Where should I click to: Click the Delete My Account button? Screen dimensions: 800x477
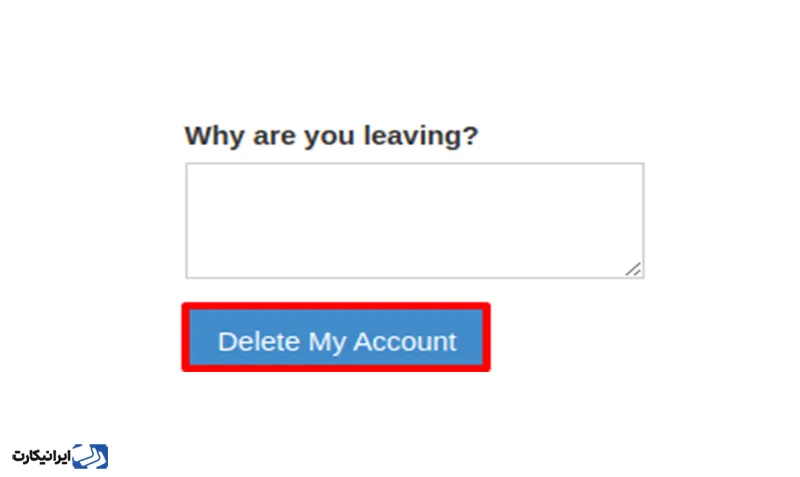coord(336,341)
